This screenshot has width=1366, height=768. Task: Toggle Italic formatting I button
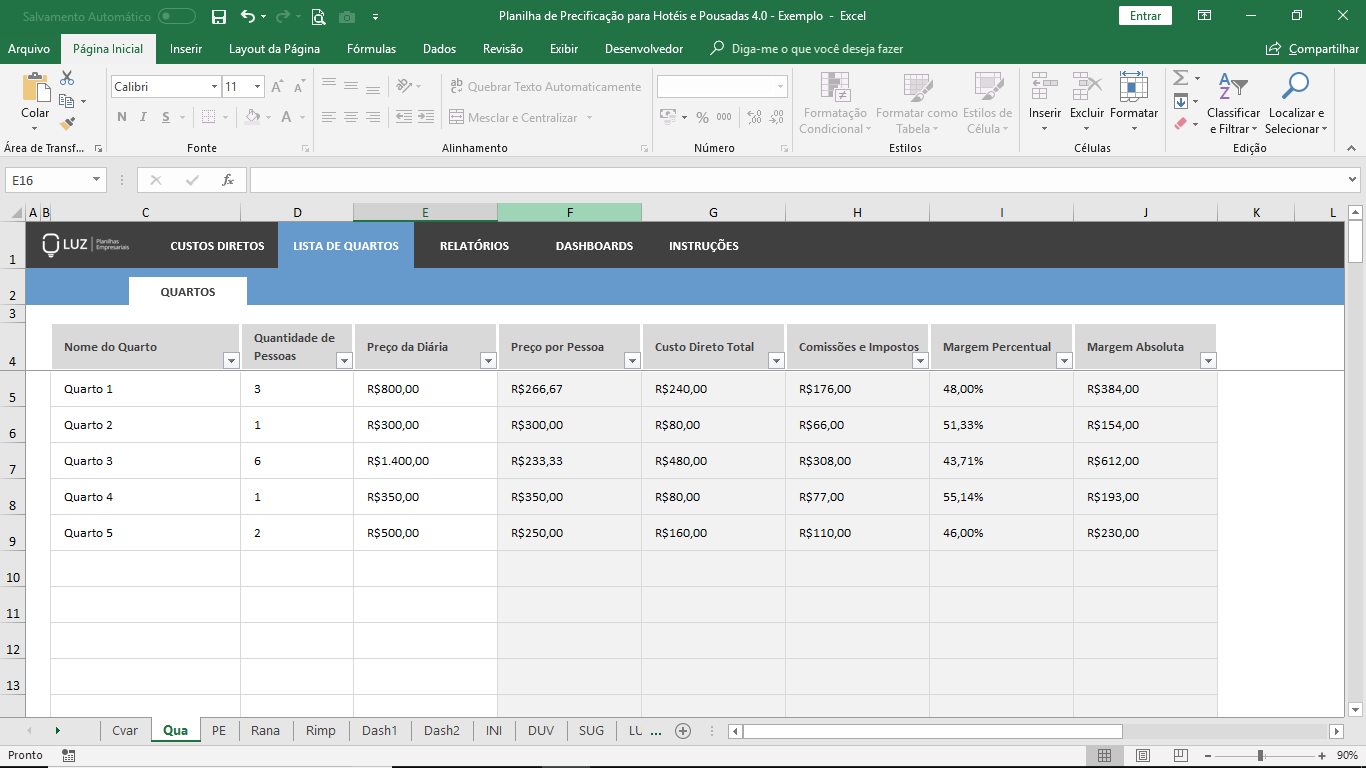pos(143,117)
